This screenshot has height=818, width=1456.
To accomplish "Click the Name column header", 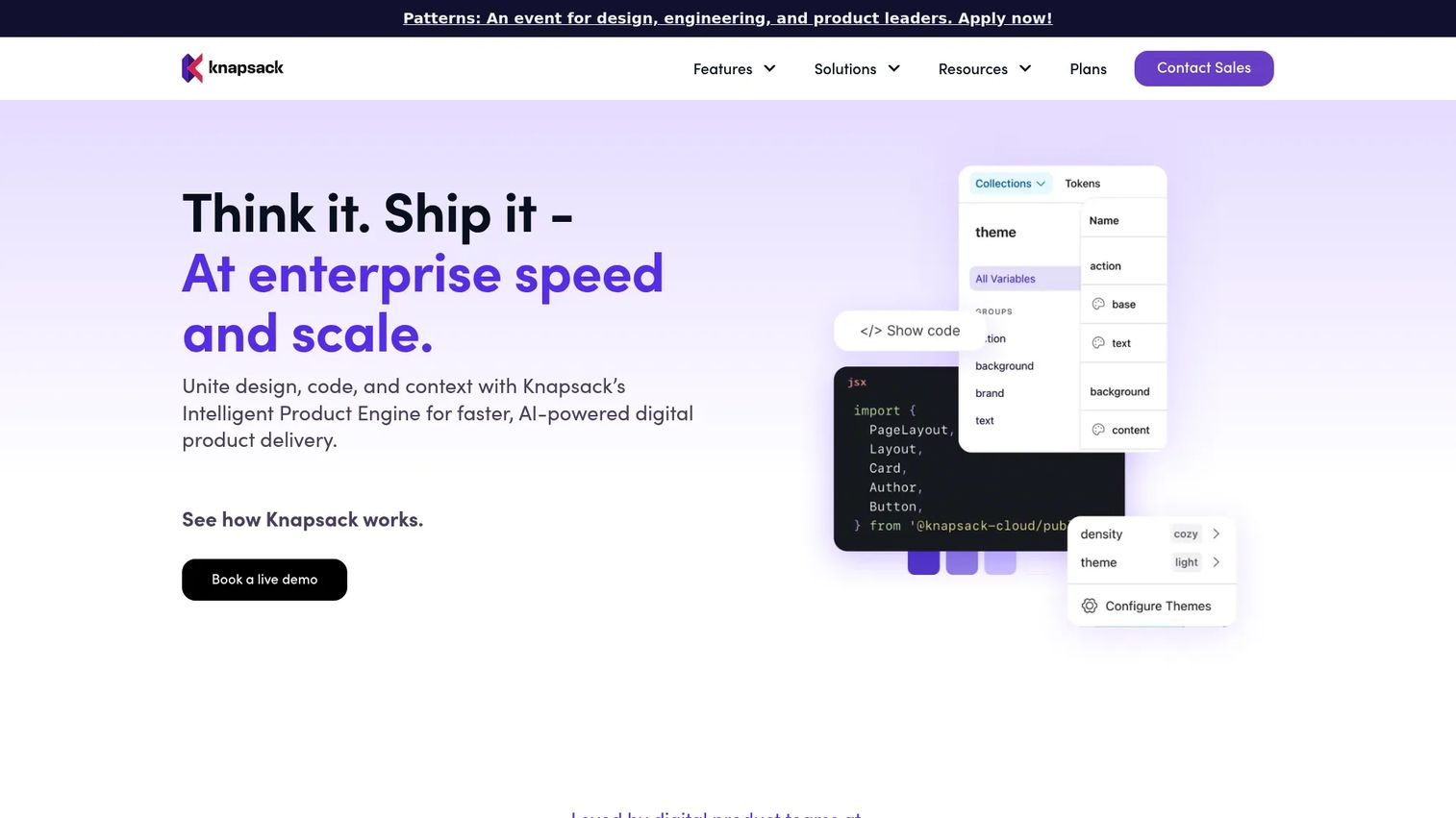I will click(1104, 220).
